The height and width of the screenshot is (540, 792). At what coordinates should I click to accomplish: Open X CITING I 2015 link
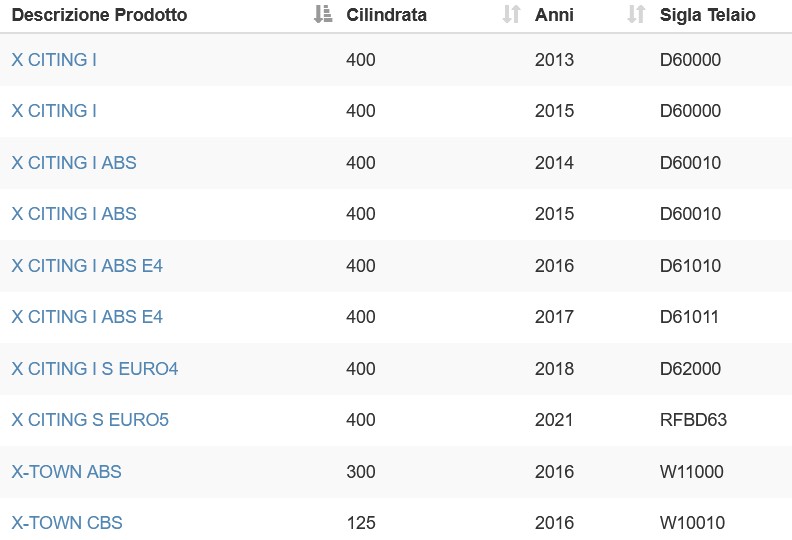pyautogui.click(x=54, y=111)
